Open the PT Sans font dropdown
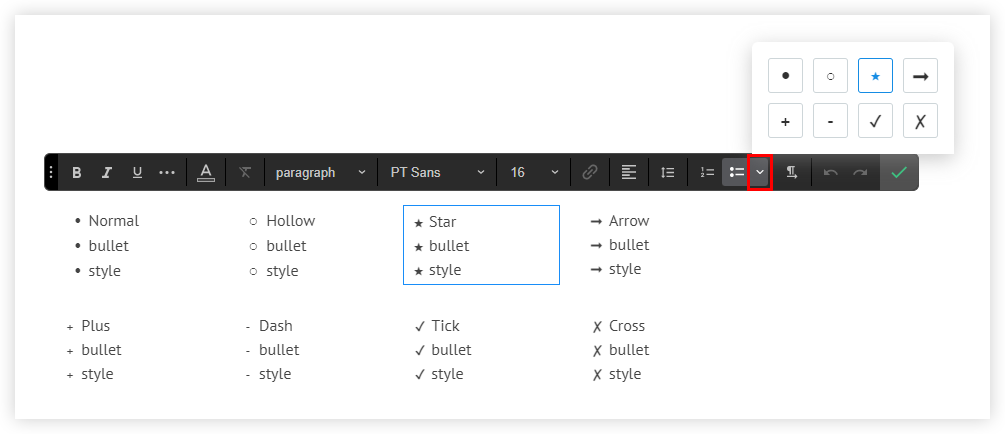Image resolution: width=1005 pixels, height=434 pixels. click(x=437, y=172)
